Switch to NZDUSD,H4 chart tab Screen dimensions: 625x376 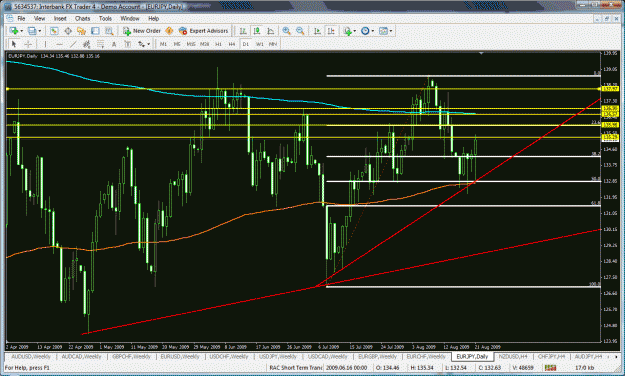pyautogui.click(x=513, y=356)
